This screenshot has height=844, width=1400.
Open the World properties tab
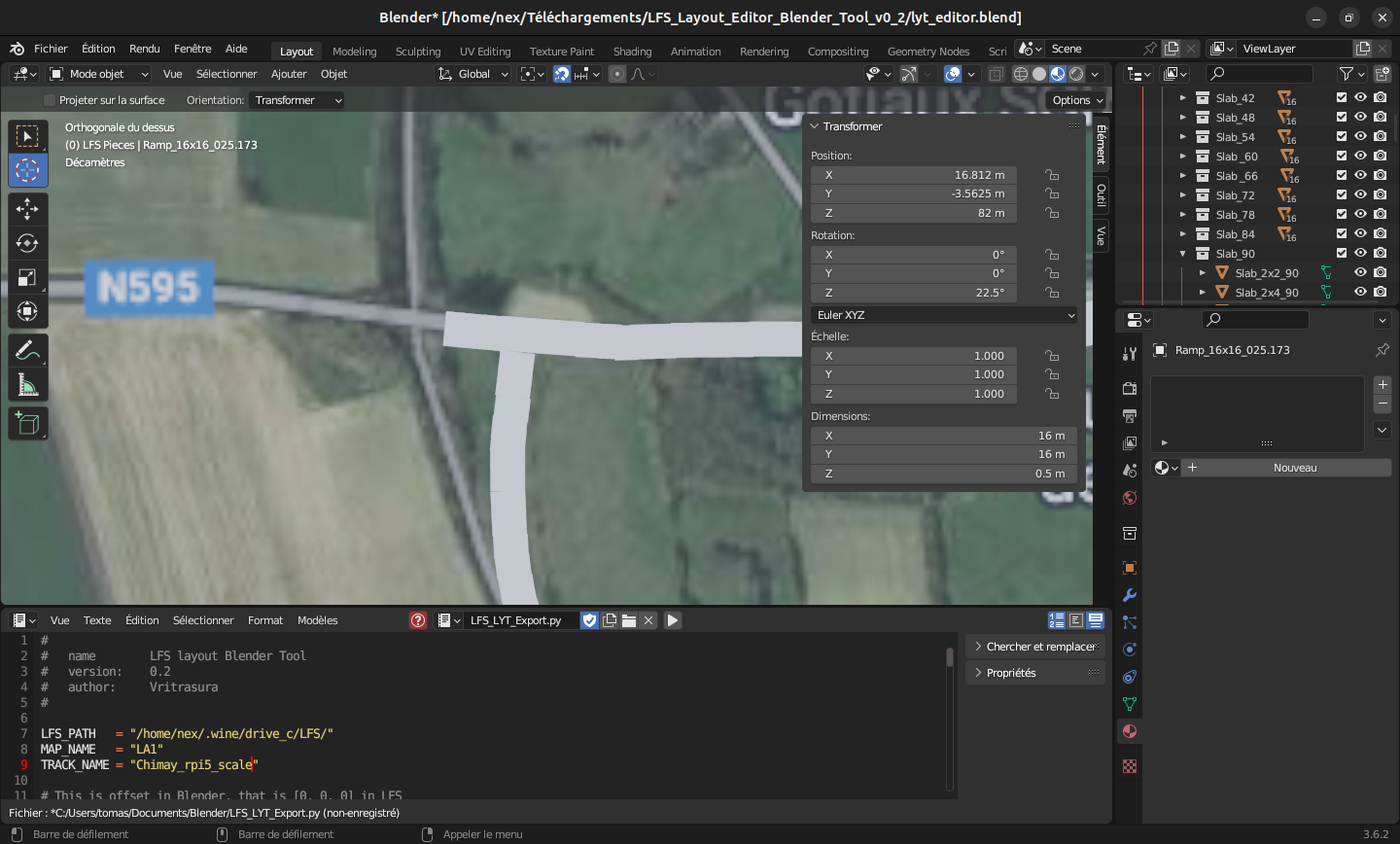pyautogui.click(x=1130, y=498)
